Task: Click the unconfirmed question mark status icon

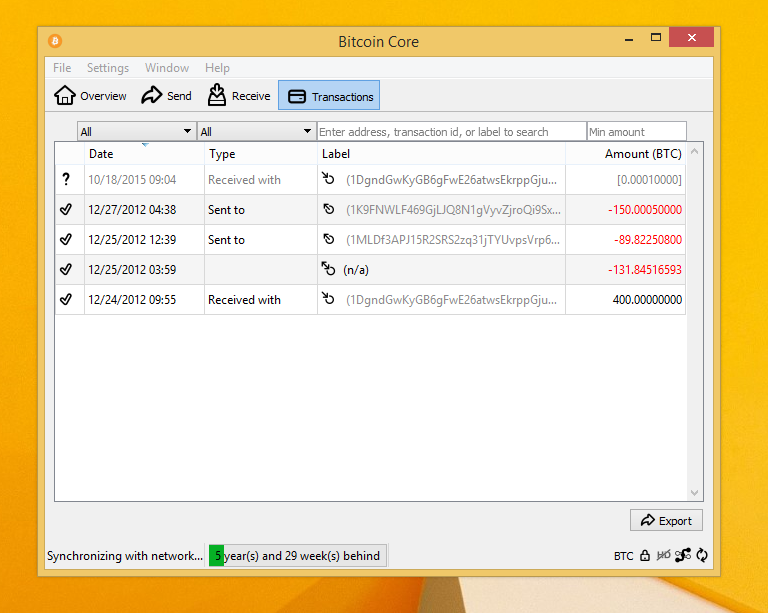Action: click(x=66, y=179)
